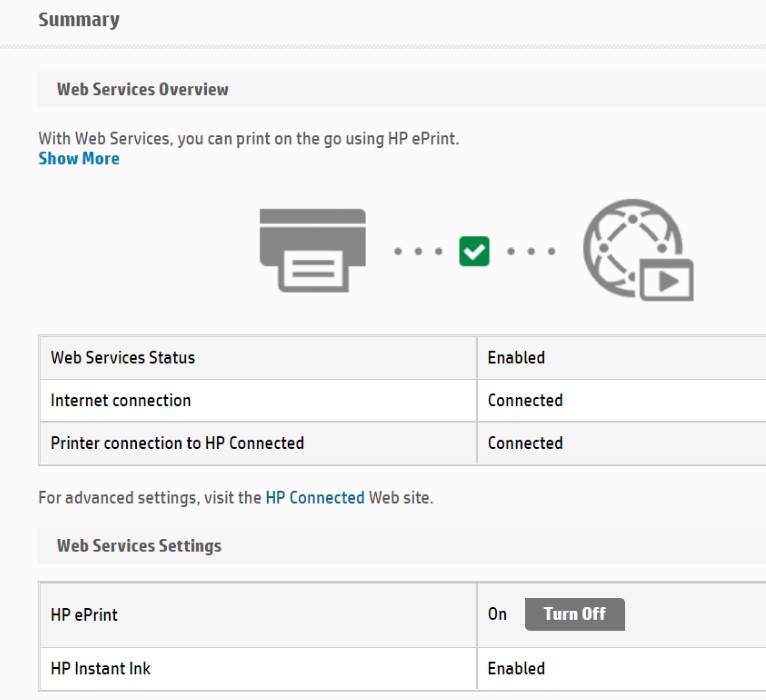This screenshot has height=700, width=766.
Task: Open the HP Connected web site link
Action: pos(315,498)
